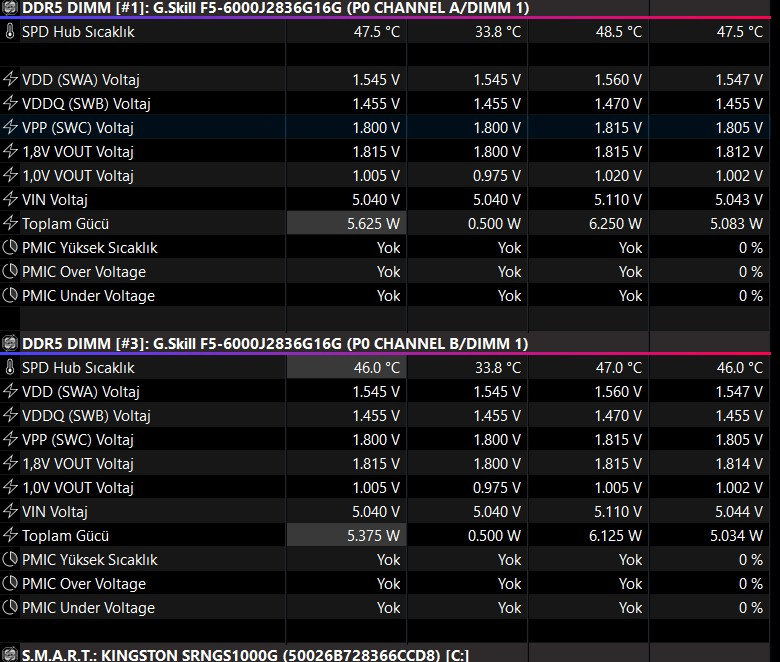780x662 pixels.
Task: Click bolt icon of DIMM #1 1,8V VOUT Voltaj
Action: [10, 151]
